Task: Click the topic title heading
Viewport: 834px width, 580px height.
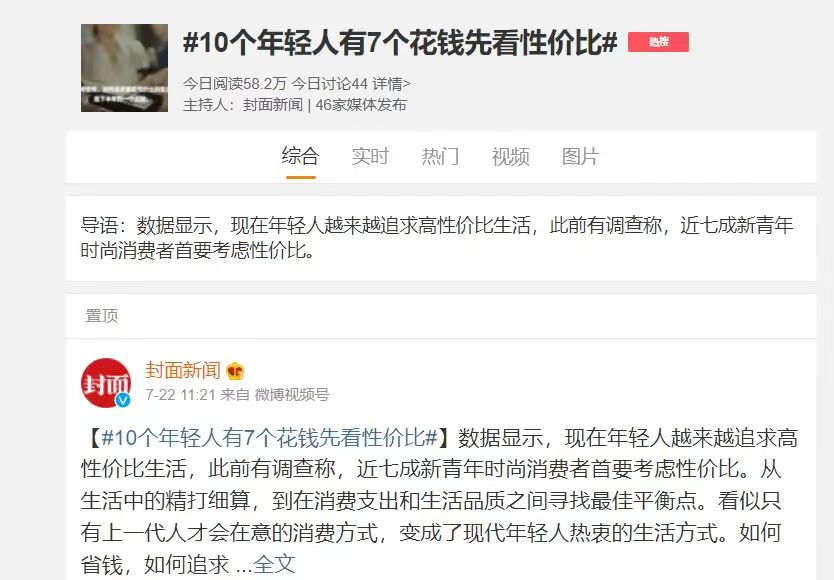Action: click(x=400, y=42)
